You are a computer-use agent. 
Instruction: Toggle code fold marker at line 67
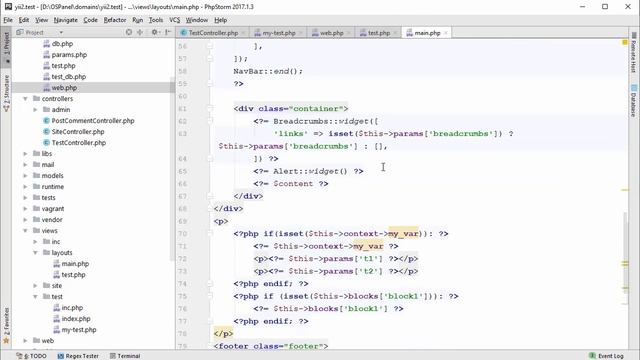pyautogui.click(x=210, y=196)
